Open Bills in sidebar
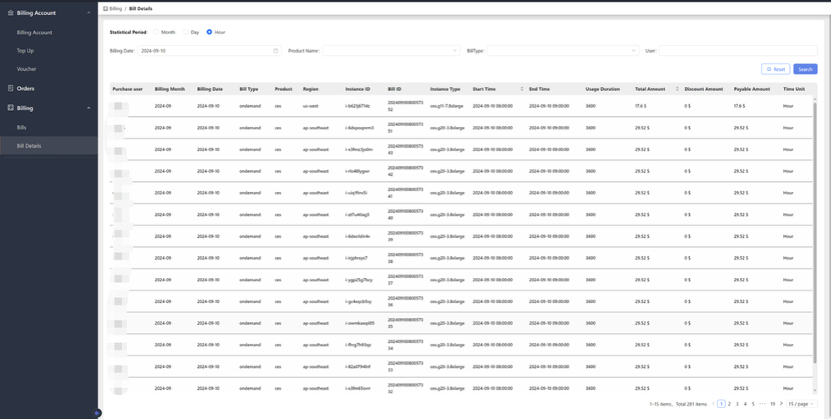The image size is (832, 420). pyautogui.click(x=21, y=127)
